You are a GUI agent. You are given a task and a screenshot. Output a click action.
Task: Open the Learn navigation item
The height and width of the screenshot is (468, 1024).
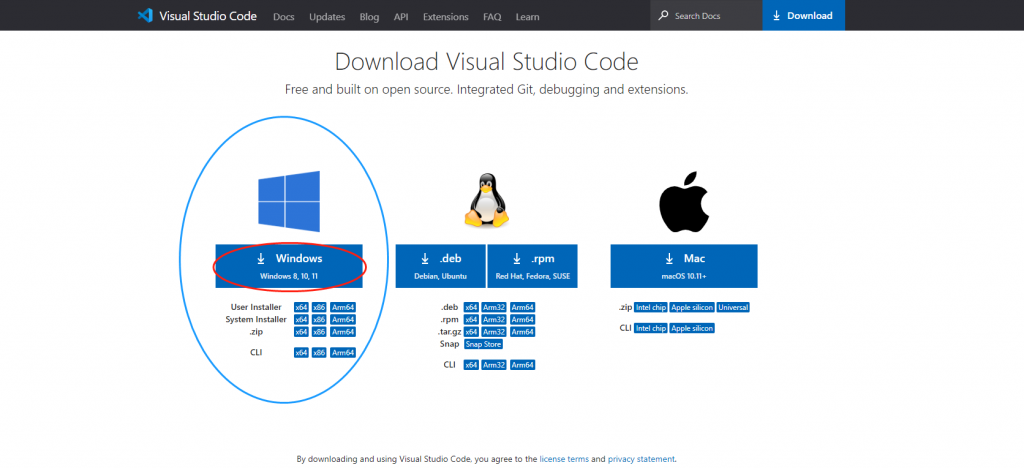coord(527,16)
